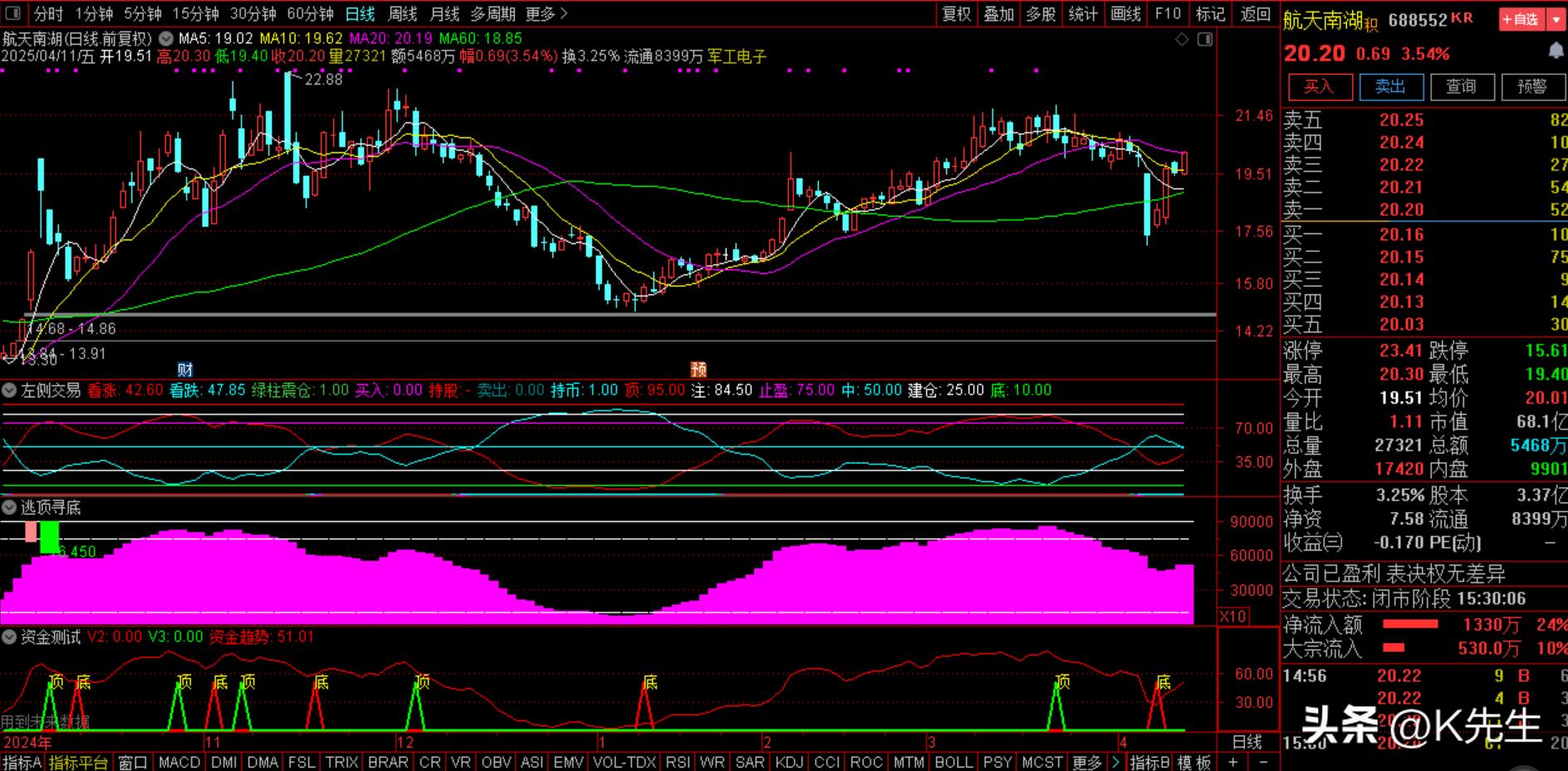Image resolution: width=1568 pixels, height=771 pixels.
Task: Open the 指标平台 tab
Action: (x=78, y=762)
